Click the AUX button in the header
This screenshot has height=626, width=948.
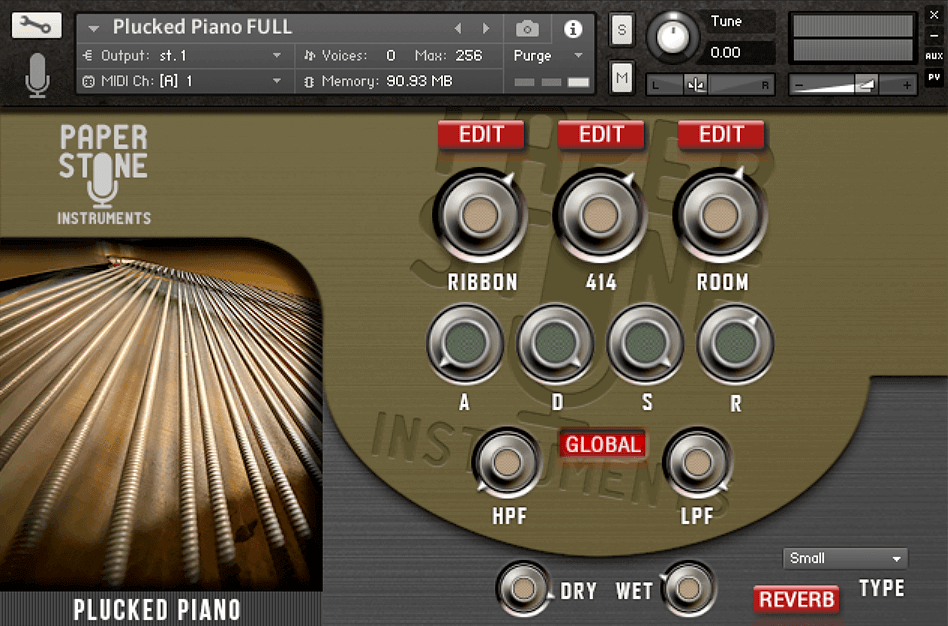(x=934, y=56)
